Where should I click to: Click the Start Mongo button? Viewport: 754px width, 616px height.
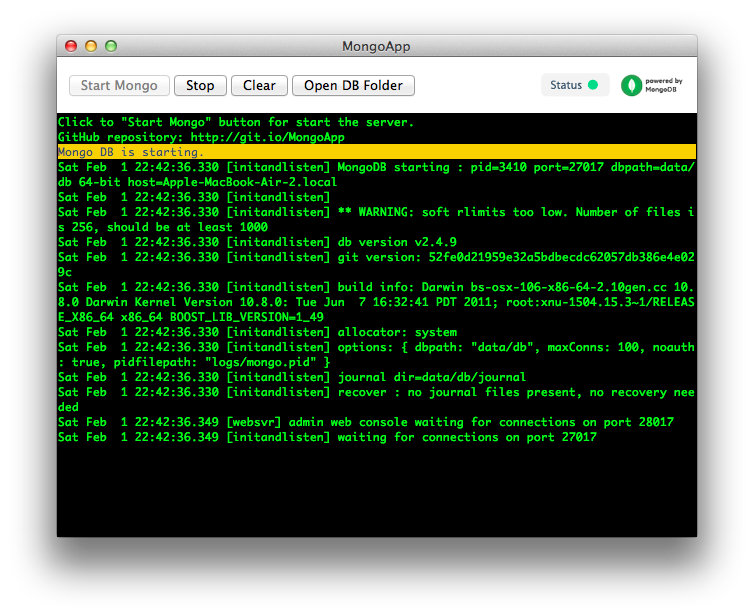[119, 86]
